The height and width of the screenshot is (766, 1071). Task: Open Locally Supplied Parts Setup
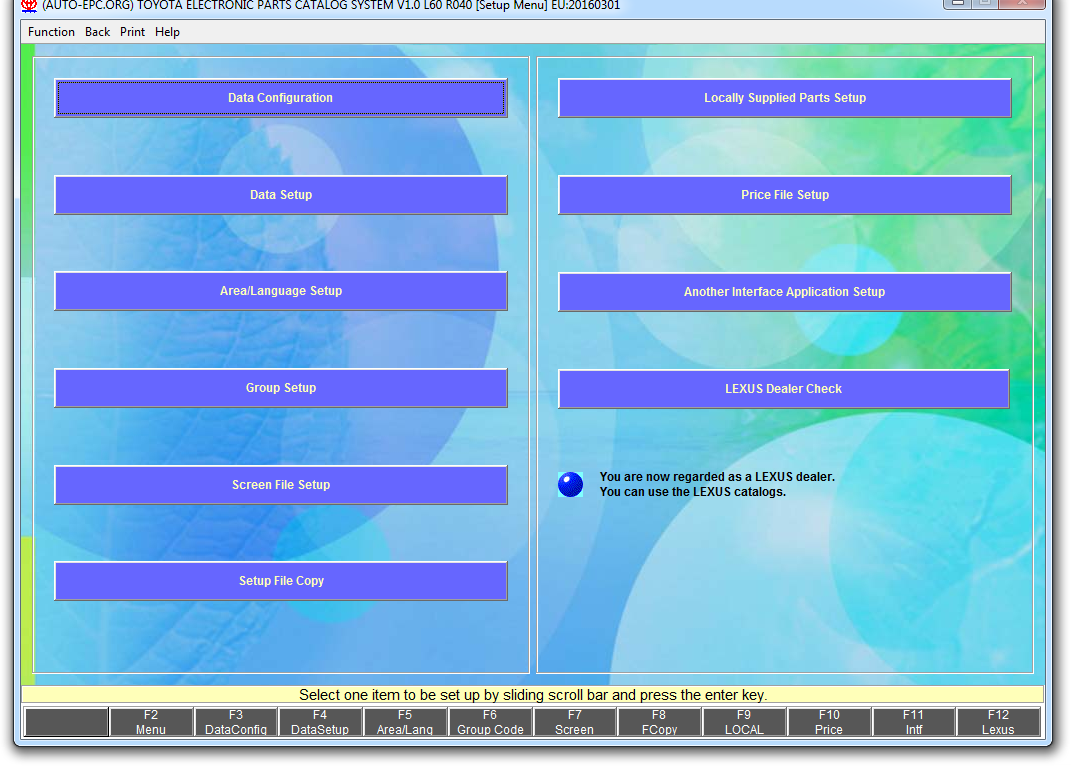tap(785, 98)
